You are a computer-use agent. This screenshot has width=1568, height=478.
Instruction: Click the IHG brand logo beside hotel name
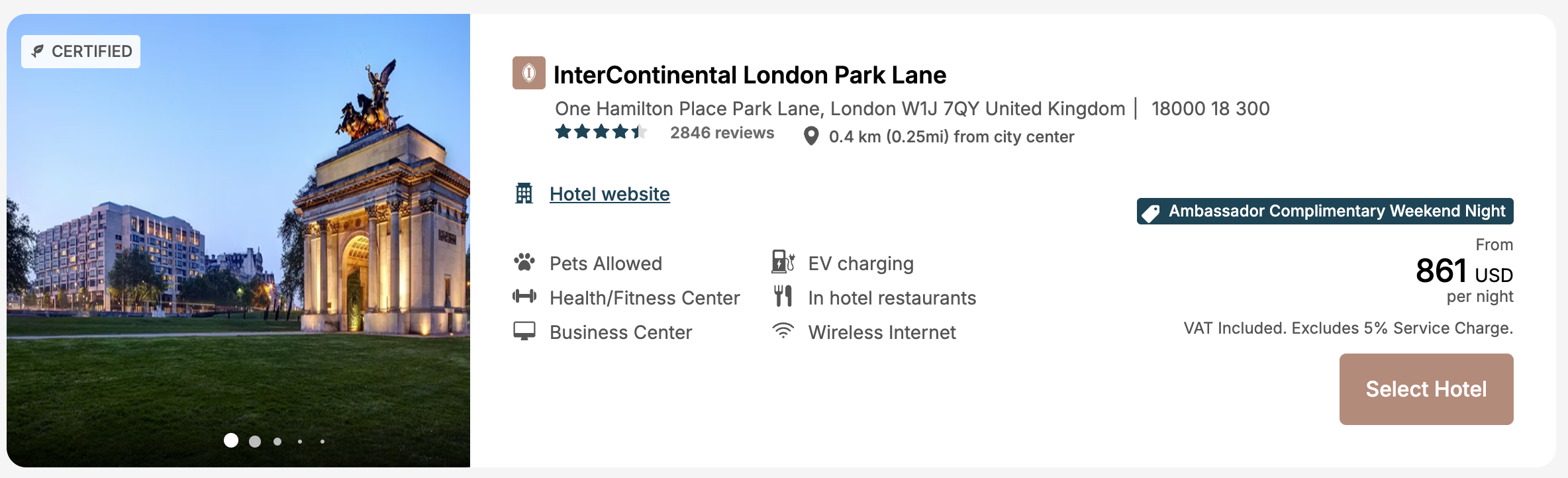tap(528, 74)
